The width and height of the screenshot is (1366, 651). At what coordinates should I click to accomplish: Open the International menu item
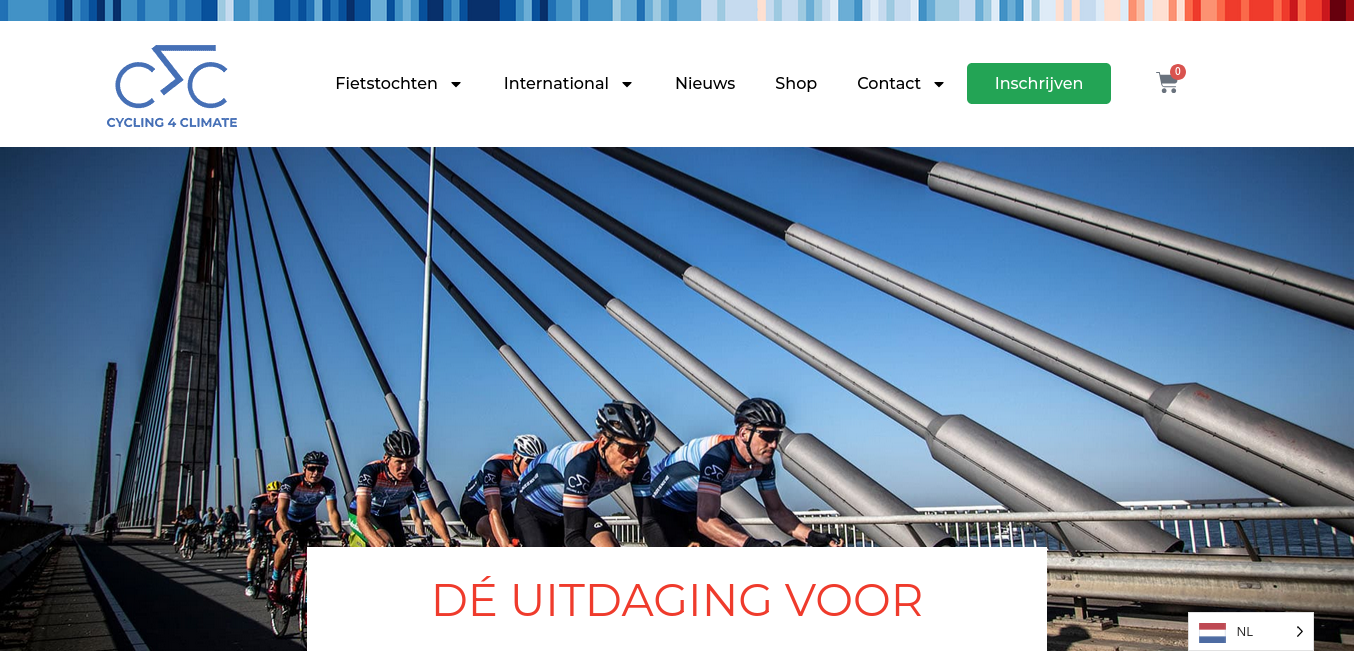(556, 83)
